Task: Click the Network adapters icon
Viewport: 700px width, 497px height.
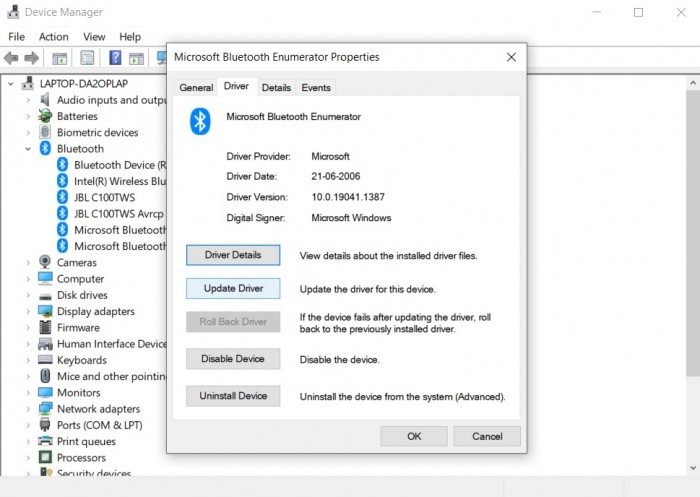Action: tap(45, 409)
